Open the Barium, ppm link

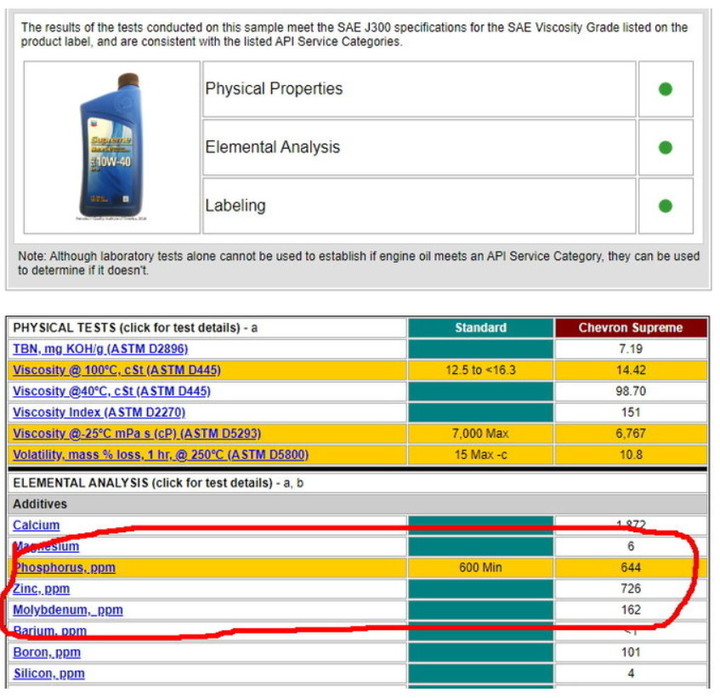(50, 631)
